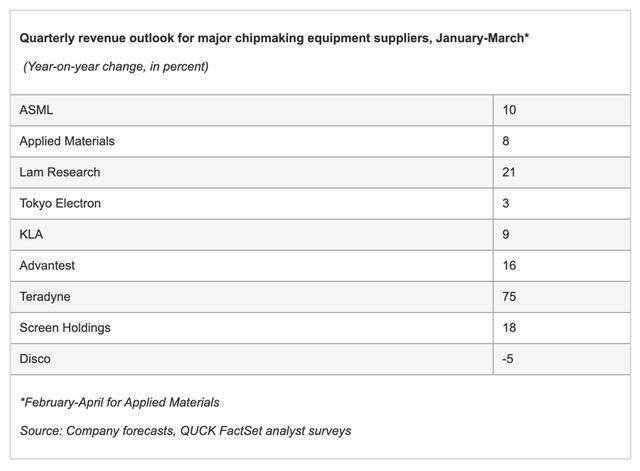Image resolution: width=640 pixels, height=471 pixels.
Task: Click the source attribution line
Action: pyautogui.click(x=185, y=431)
